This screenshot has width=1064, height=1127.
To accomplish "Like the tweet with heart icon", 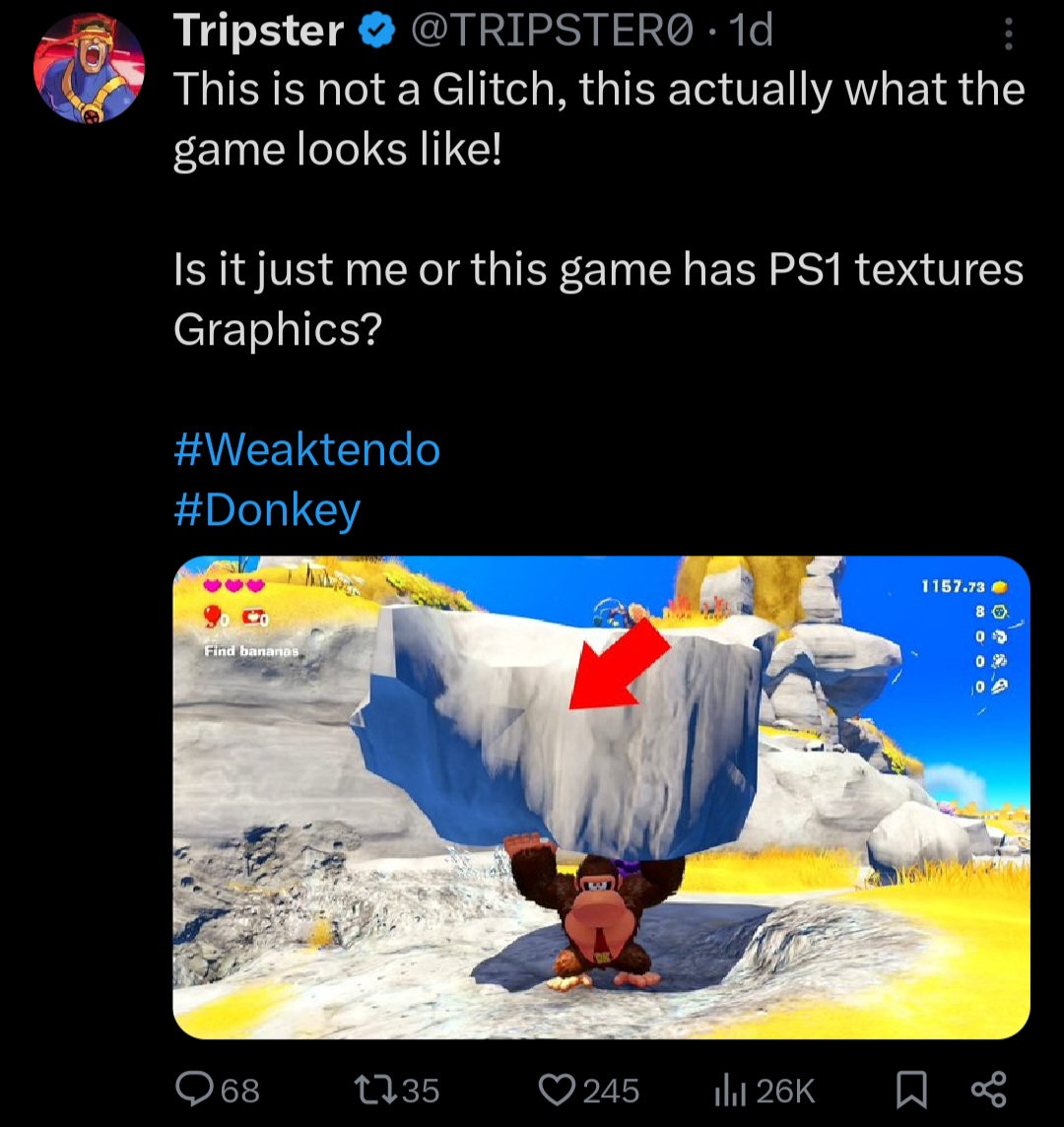I will click(558, 1090).
